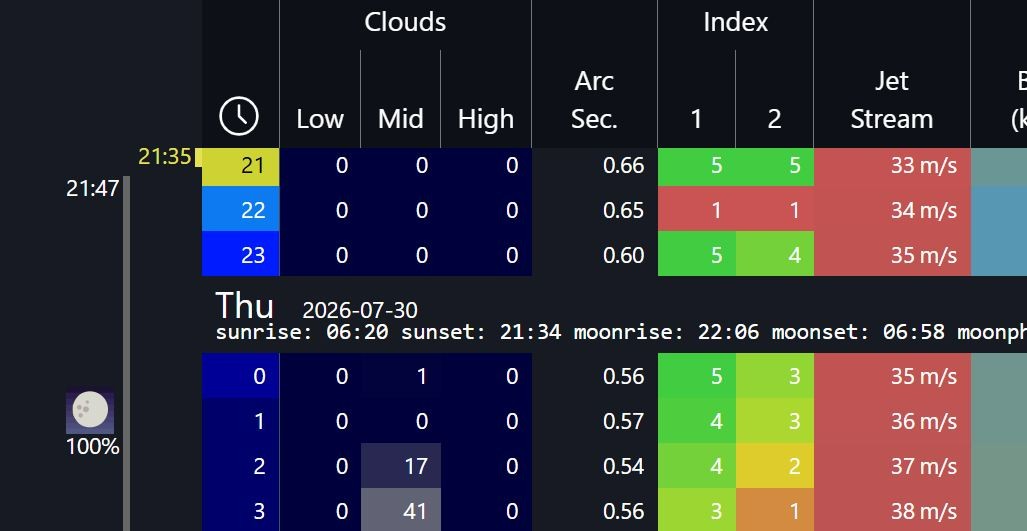1027x531 pixels.
Task: Click the Thu day heading
Action: pyautogui.click(x=244, y=305)
